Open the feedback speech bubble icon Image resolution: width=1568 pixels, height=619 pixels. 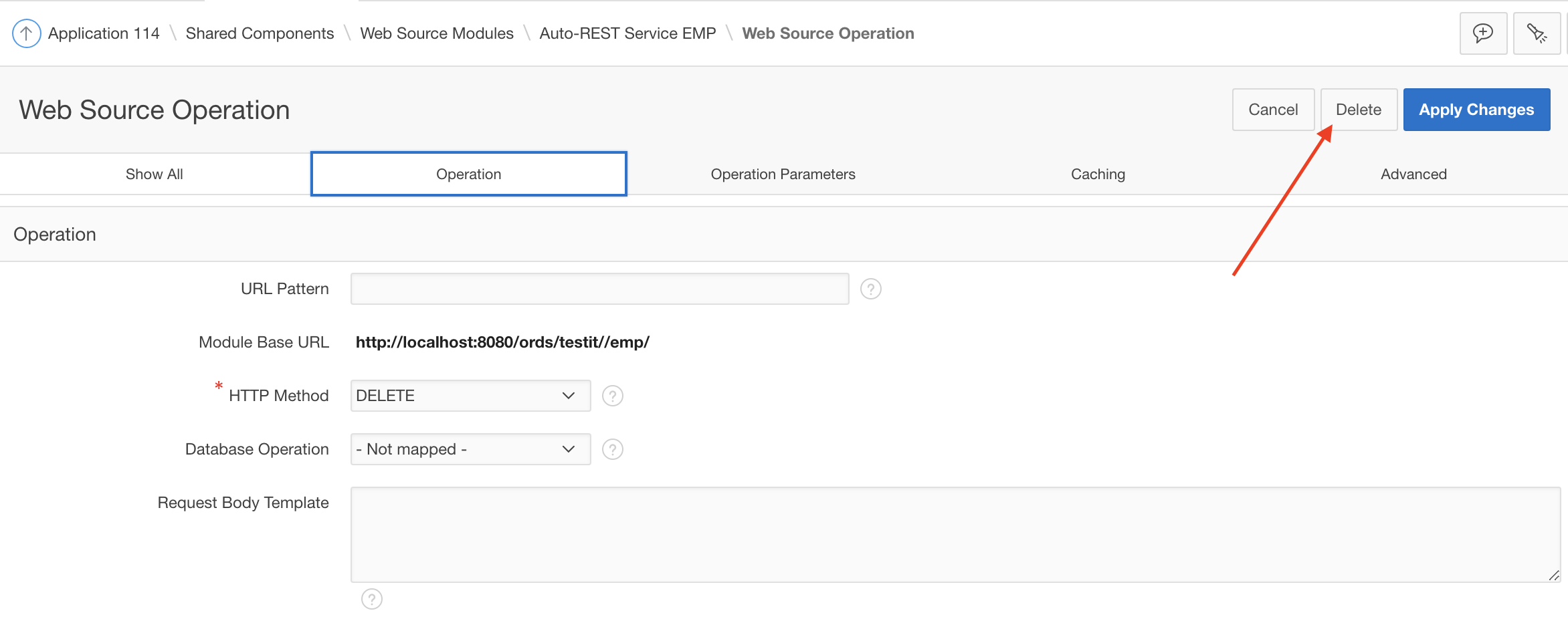(x=1483, y=33)
